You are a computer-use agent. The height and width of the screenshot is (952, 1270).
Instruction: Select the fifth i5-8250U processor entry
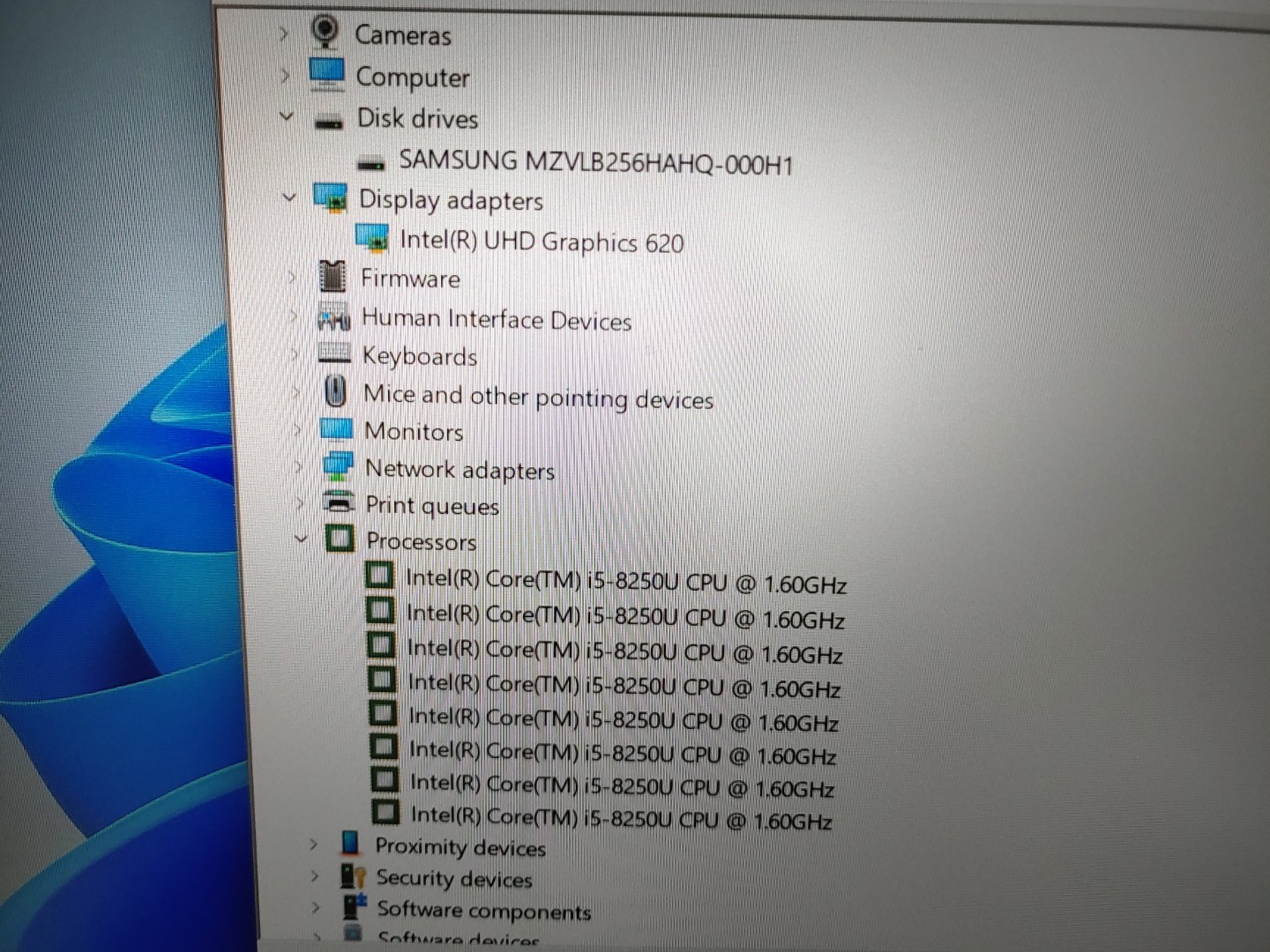(624, 720)
